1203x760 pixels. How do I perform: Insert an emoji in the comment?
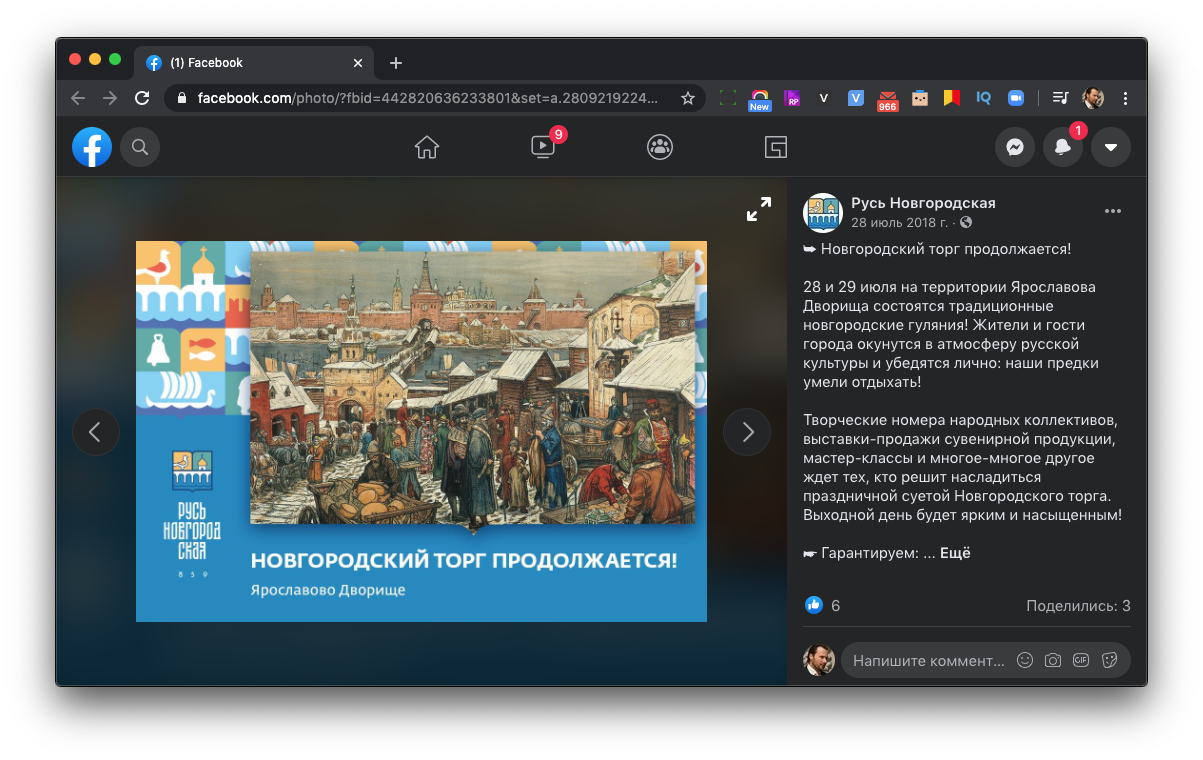tap(1025, 660)
